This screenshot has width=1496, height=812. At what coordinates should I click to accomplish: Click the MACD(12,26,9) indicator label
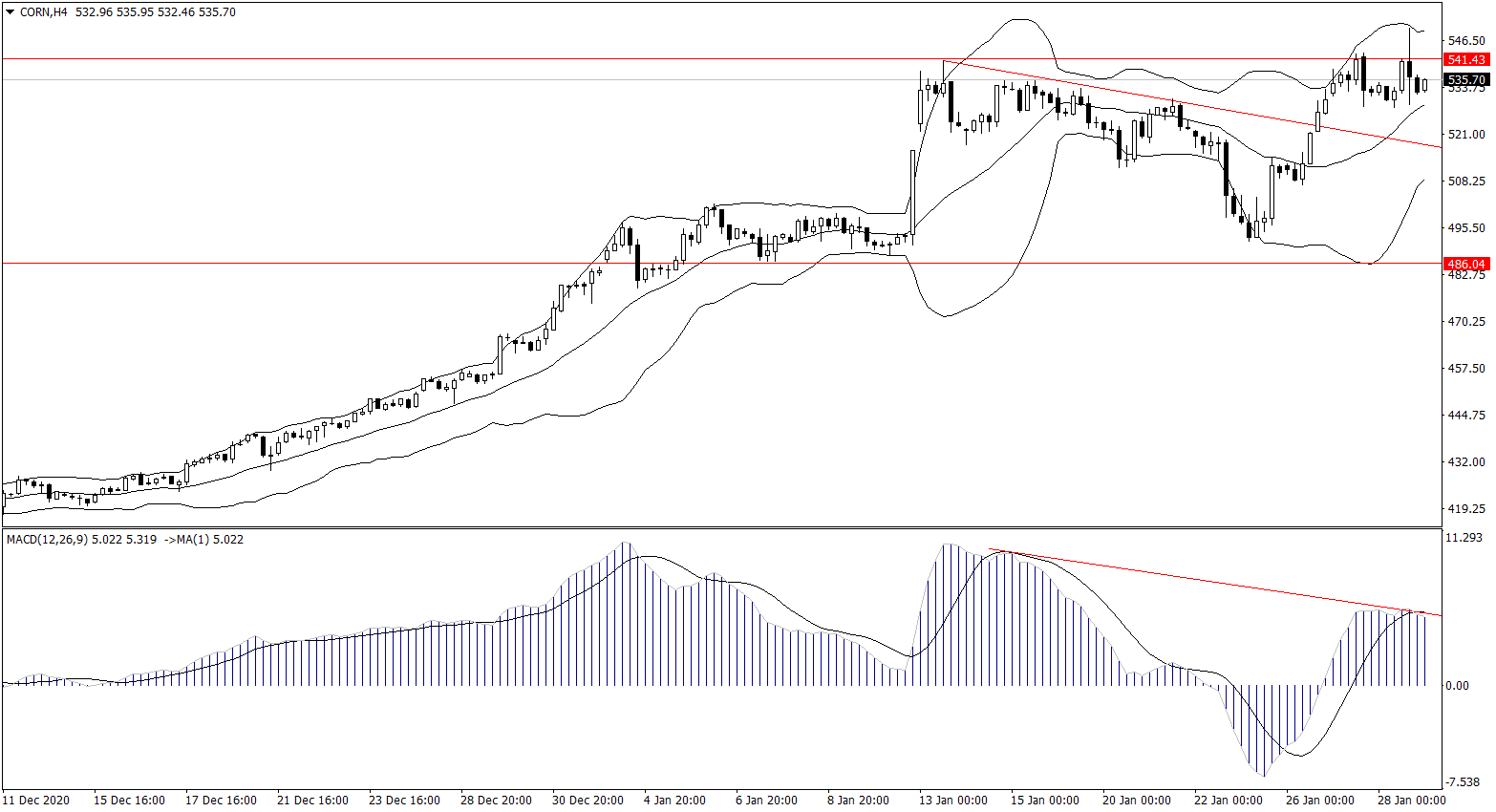(x=47, y=540)
